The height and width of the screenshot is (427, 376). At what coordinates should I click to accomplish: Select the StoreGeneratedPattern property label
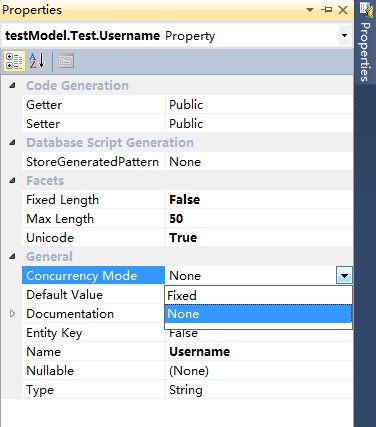[92, 162]
